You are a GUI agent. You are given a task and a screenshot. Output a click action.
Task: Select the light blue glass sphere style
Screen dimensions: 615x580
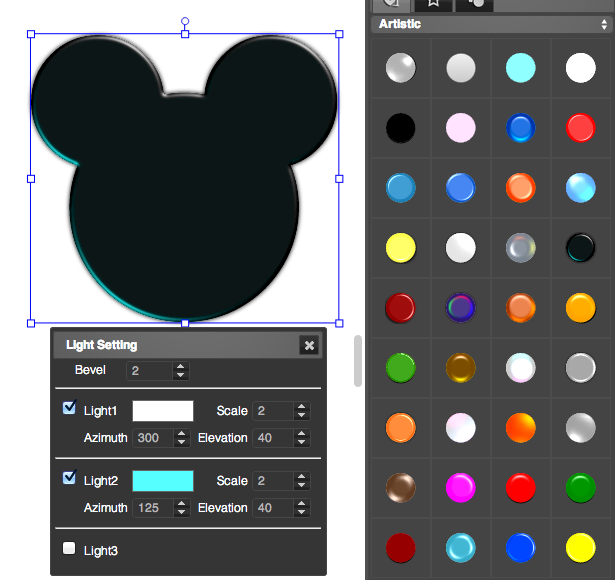click(x=580, y=188)
